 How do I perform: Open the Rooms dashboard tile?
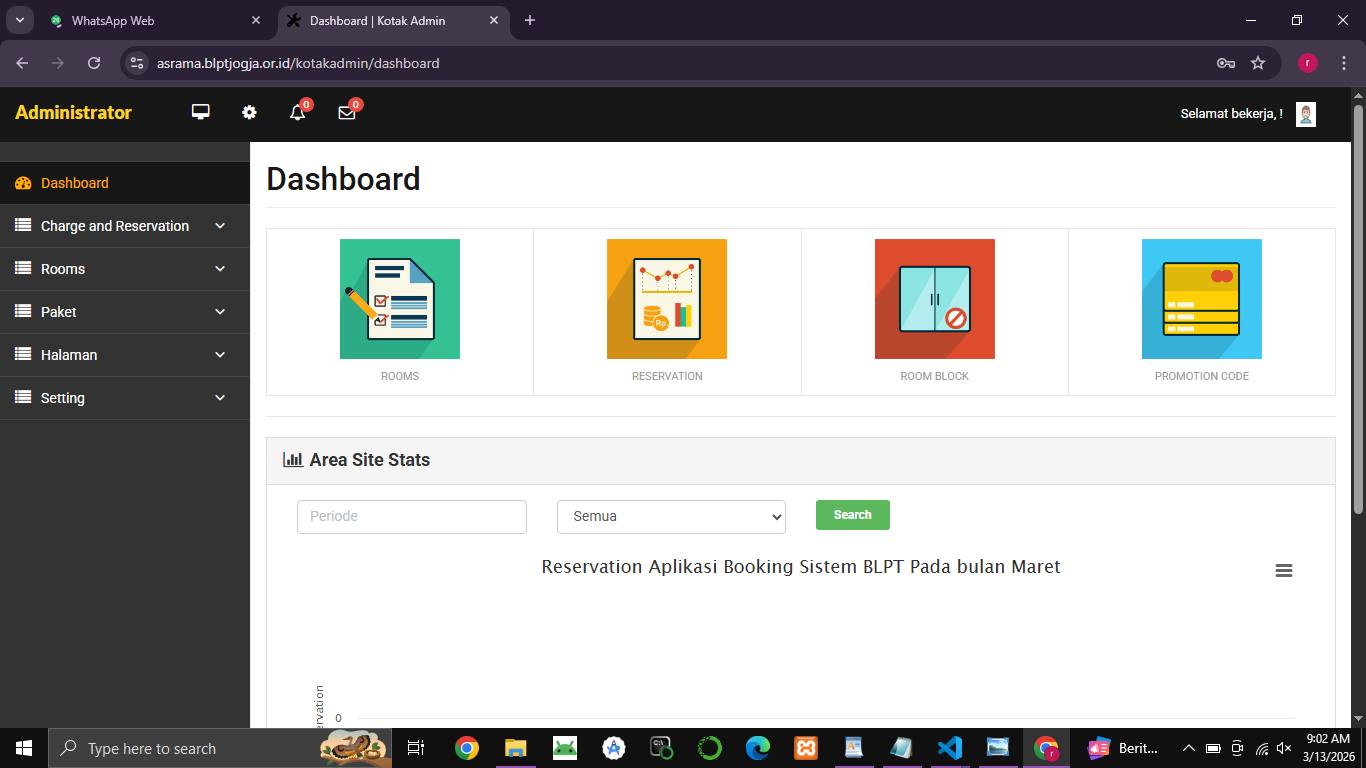pyautogui.click(x=399, y=299)
